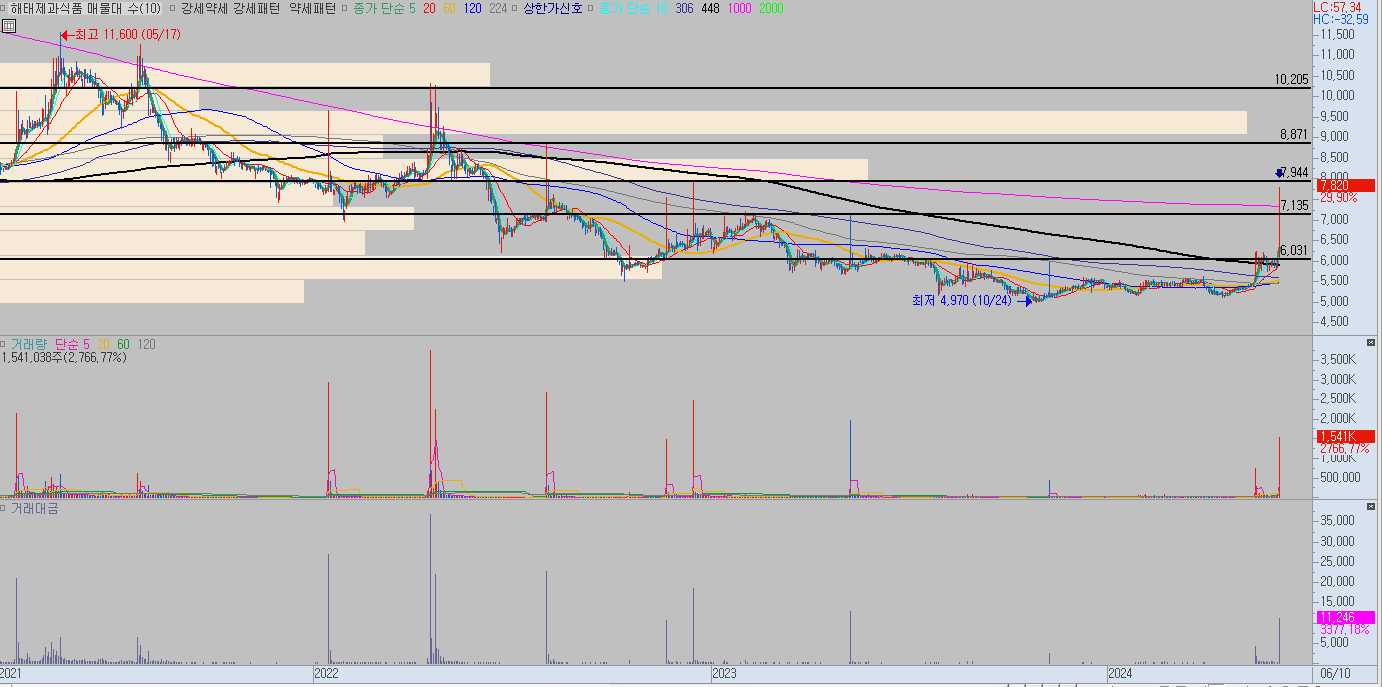Toggle the 종가 단순 10 indicator square
This screenshot has width=1382, height=687.
(x=591, y=8)
